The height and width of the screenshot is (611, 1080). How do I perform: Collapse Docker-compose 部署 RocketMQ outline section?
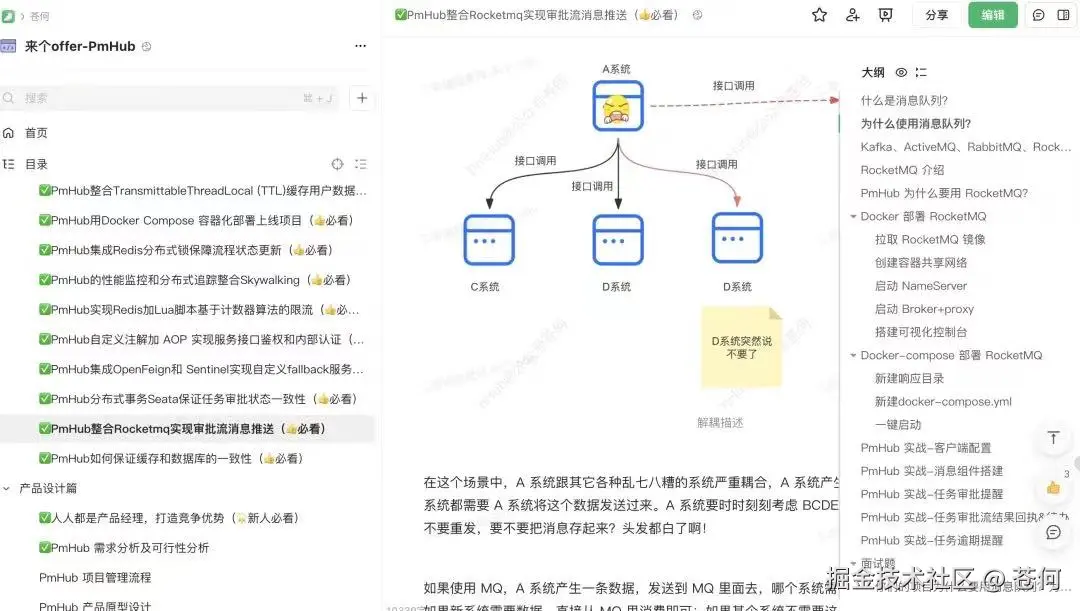click(853, 355)
